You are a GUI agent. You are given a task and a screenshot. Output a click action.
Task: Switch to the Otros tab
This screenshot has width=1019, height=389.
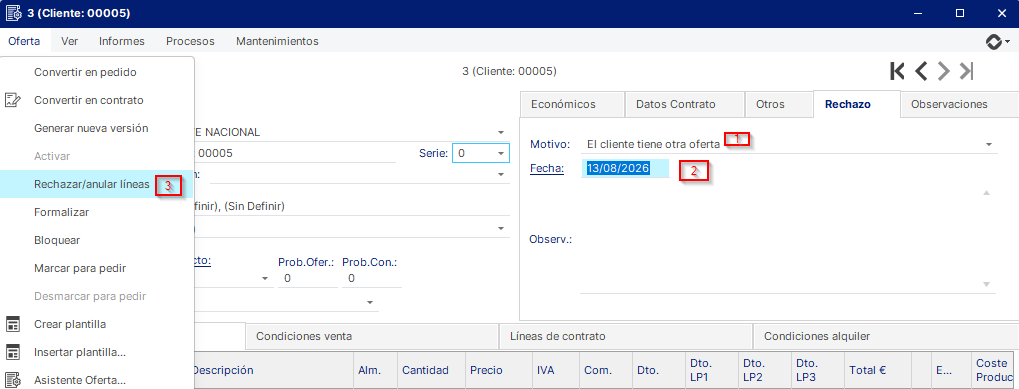pos(779,104)
